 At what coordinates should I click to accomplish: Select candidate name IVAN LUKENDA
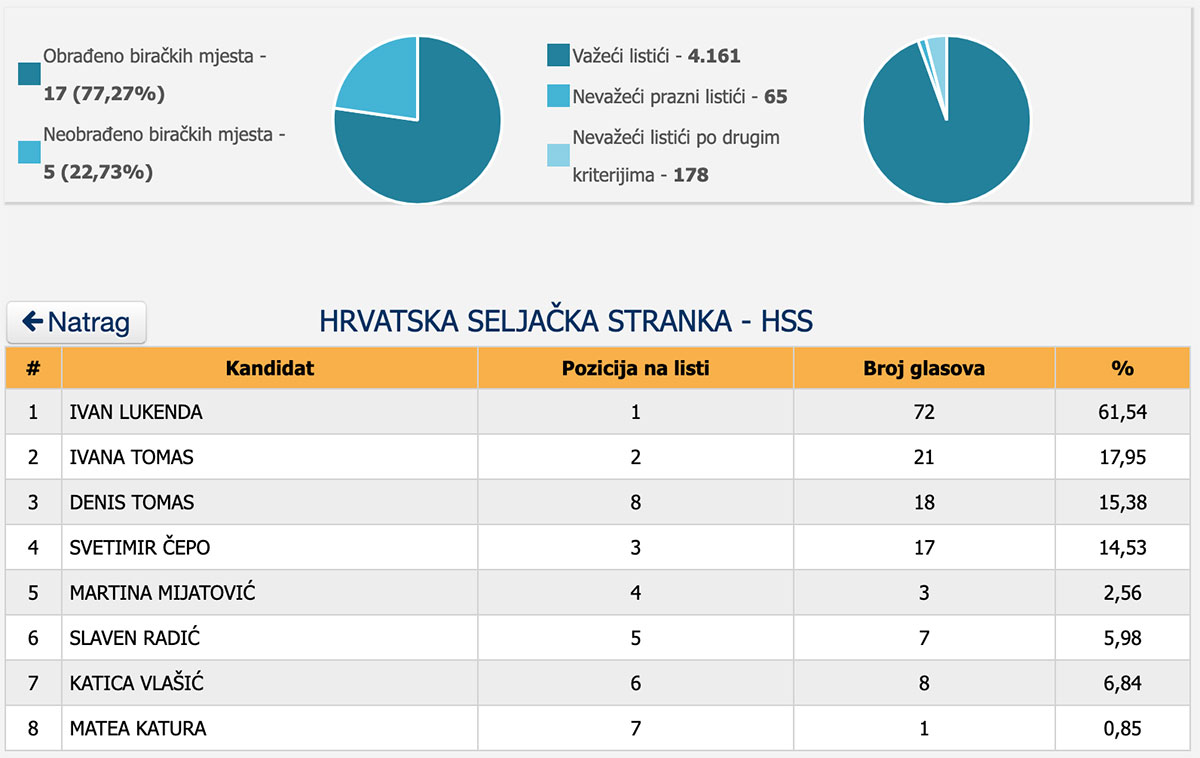pyautogui.click(x=135, y=412)
